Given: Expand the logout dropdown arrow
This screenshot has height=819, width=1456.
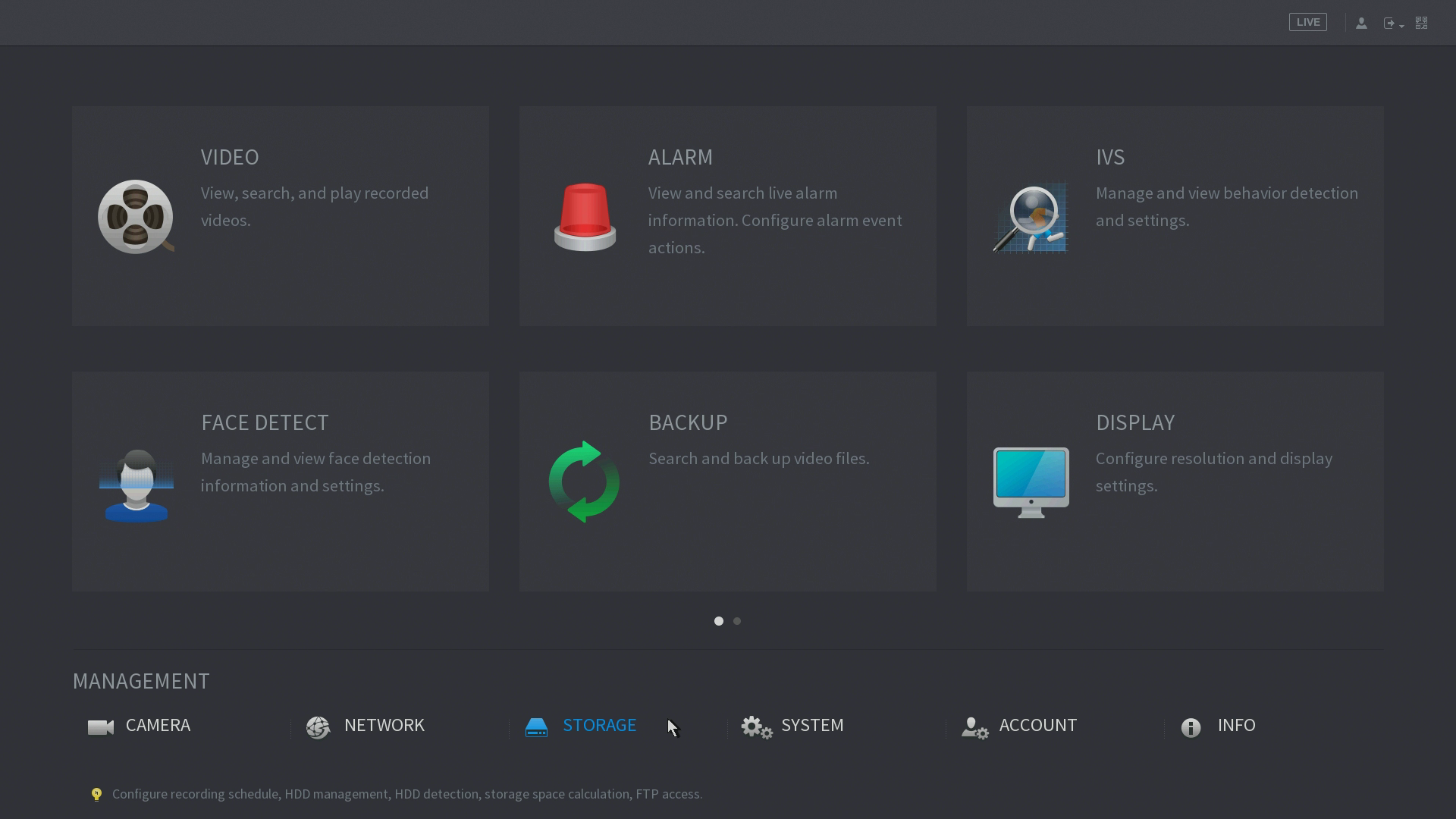Looking at the screenshot, I should tap(1401, 26).
